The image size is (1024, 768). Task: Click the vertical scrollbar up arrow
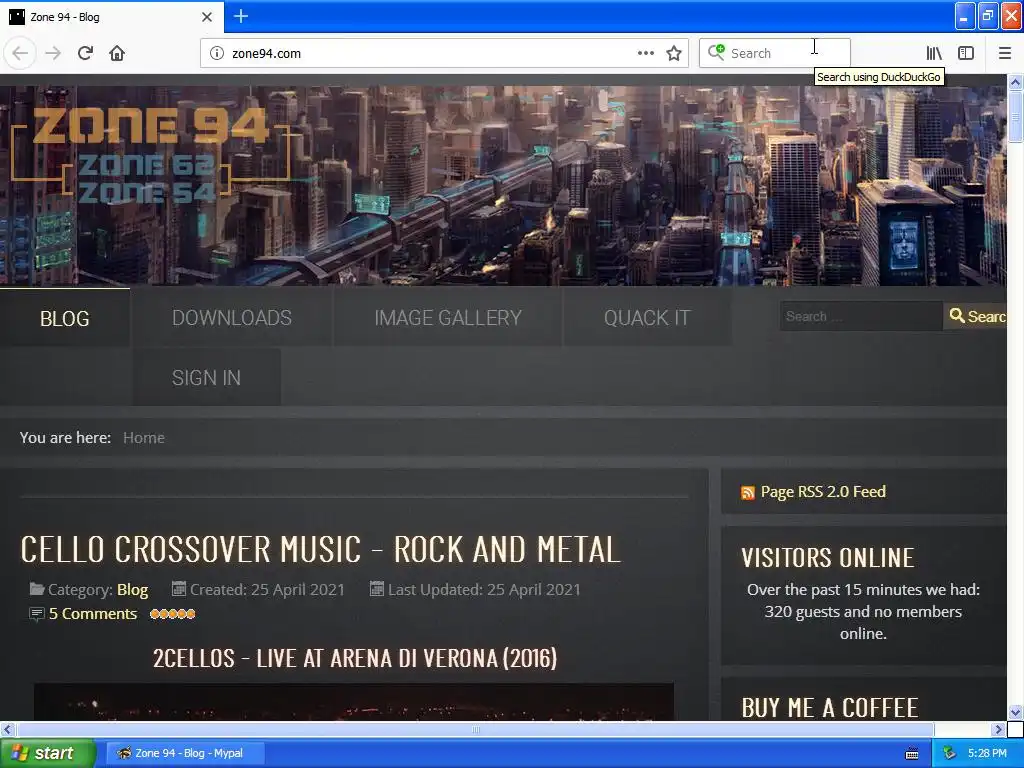coord(1015,82)
